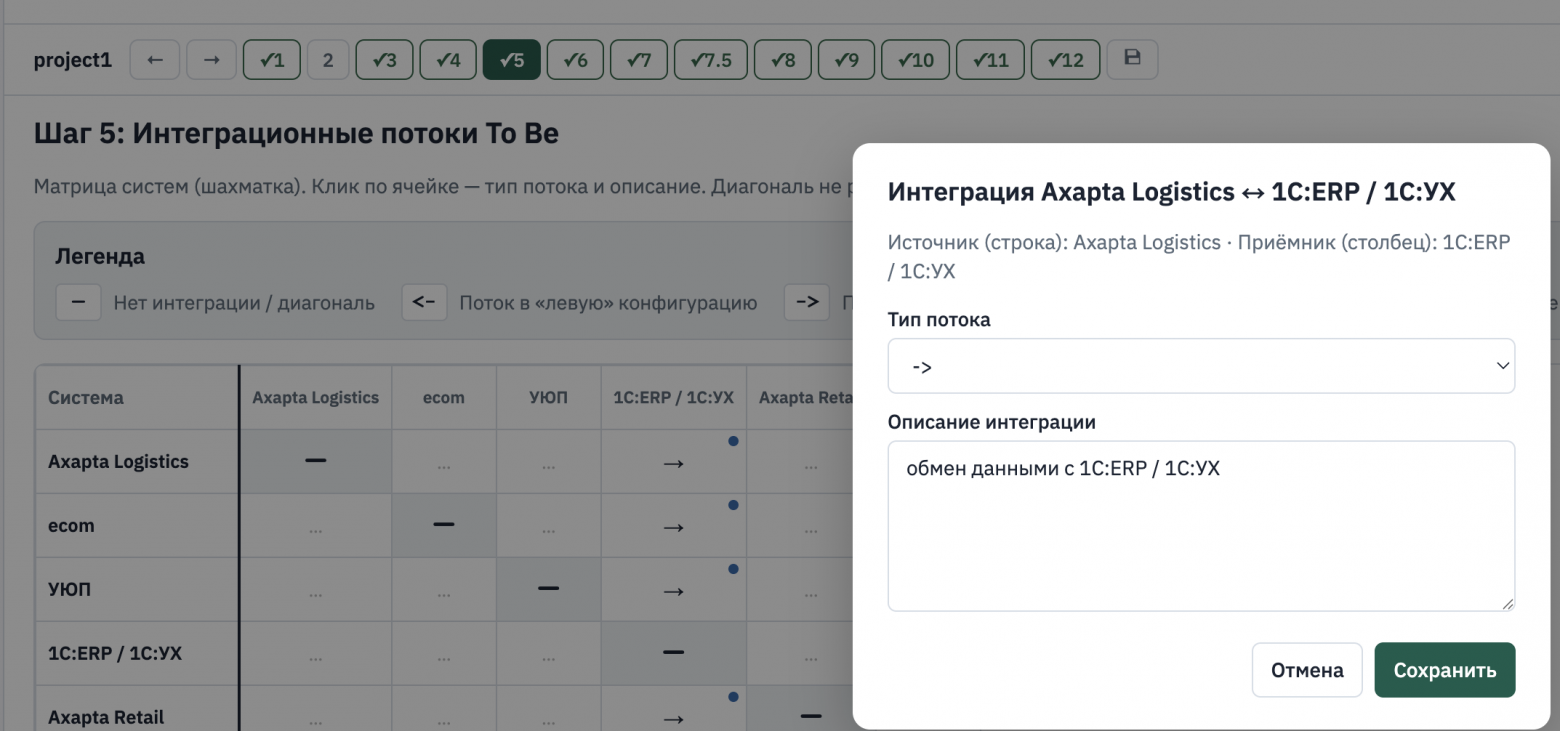The height and width of the screenshot is (731, 1560).
Task: Click the project1 title text
Action: pyautogui.click(x=73, y=60)
